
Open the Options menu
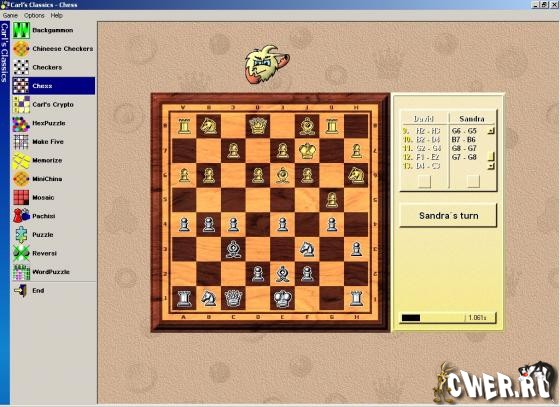coord(34,15)
